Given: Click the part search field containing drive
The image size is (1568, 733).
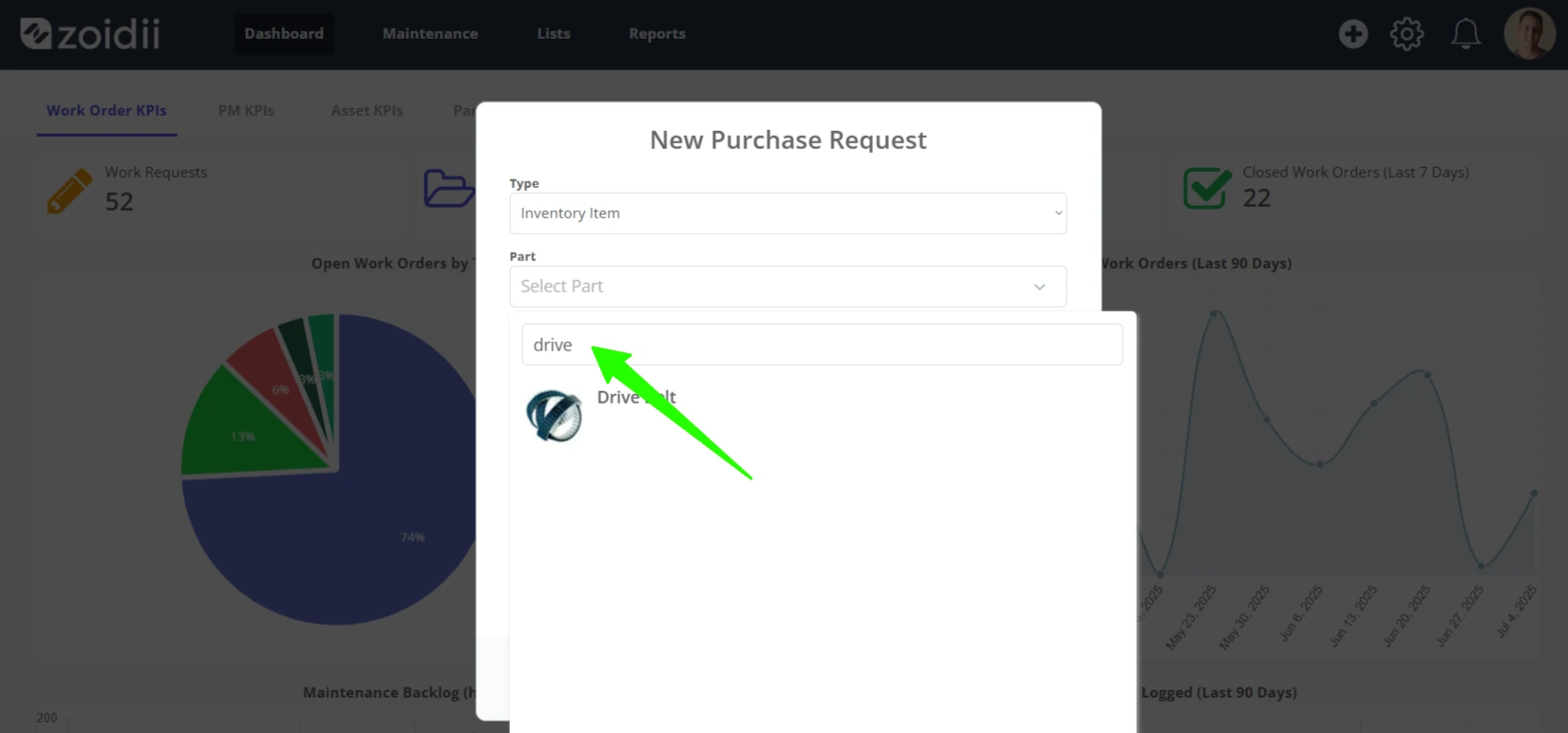Looking at the screenshot, I should 822,345.
